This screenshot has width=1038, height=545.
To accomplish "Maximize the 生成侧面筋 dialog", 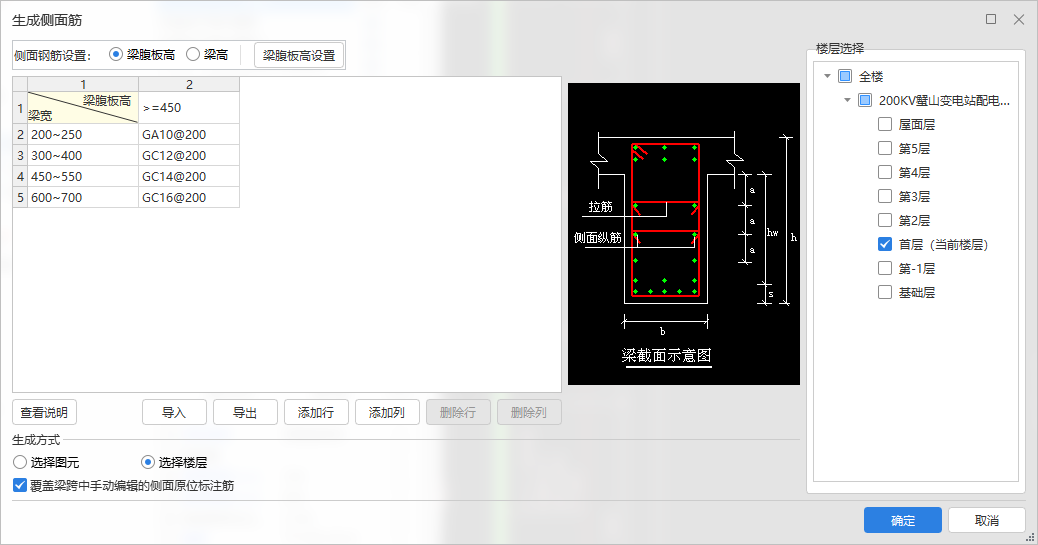I will tap(991, 19).
